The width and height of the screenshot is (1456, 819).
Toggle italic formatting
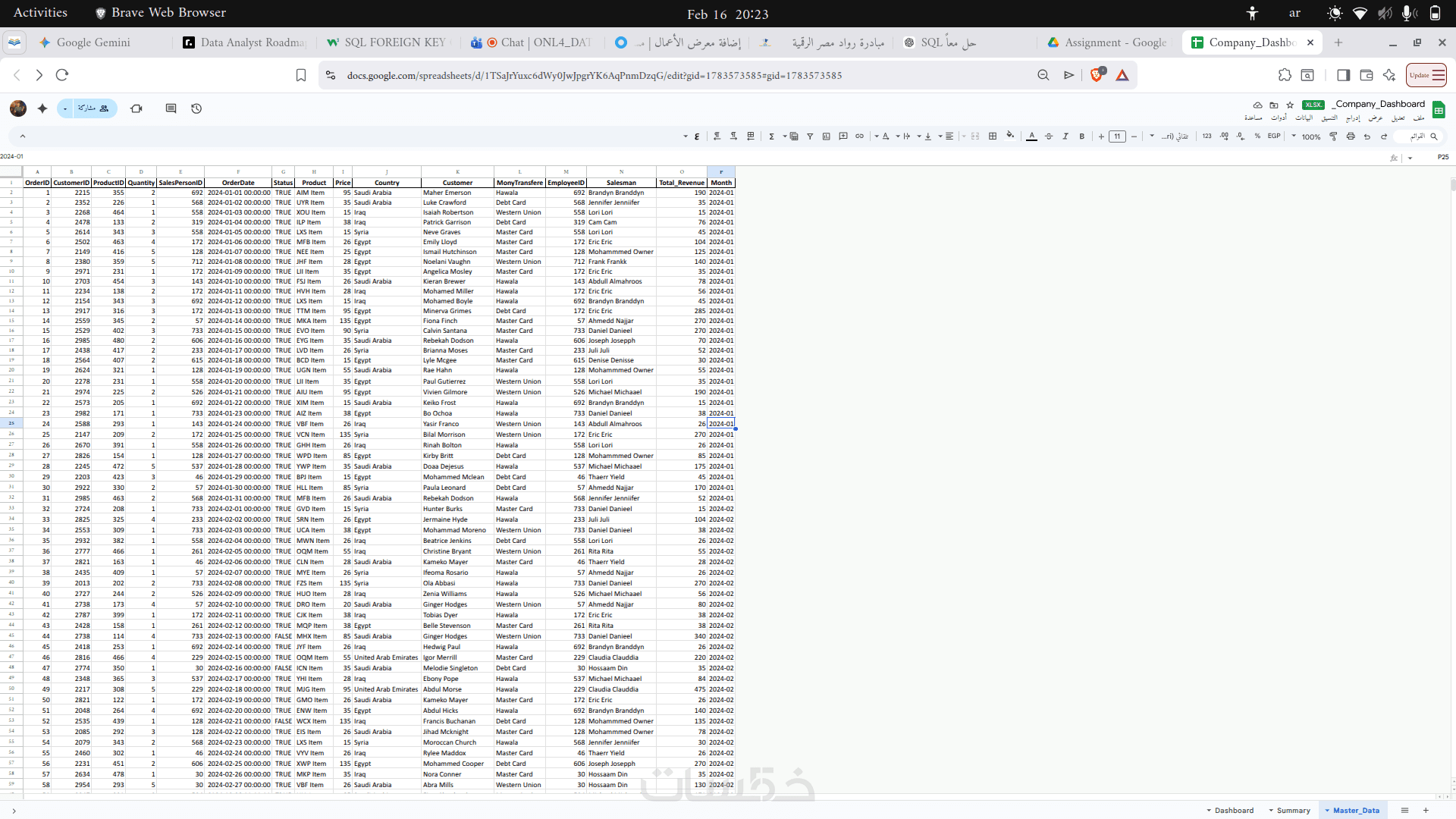click(1065, 136)
